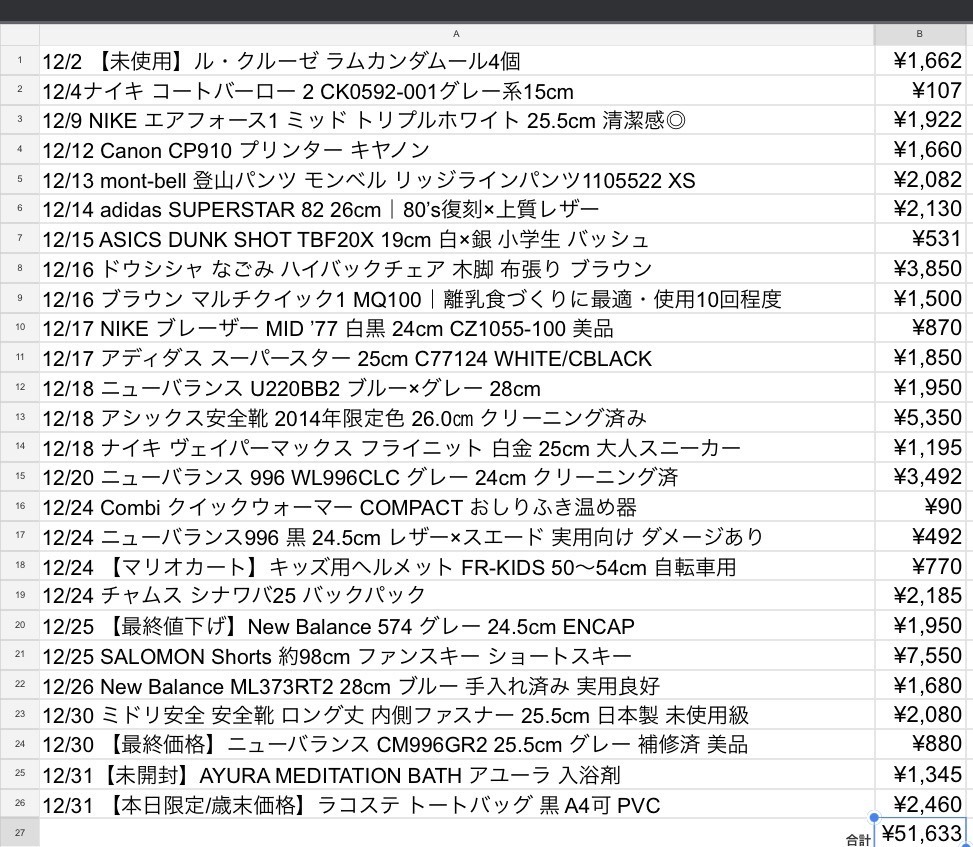Viewport: 973px width, 847px height.
Task: Click the total cell ¥51,633
Action: [920, 833]
